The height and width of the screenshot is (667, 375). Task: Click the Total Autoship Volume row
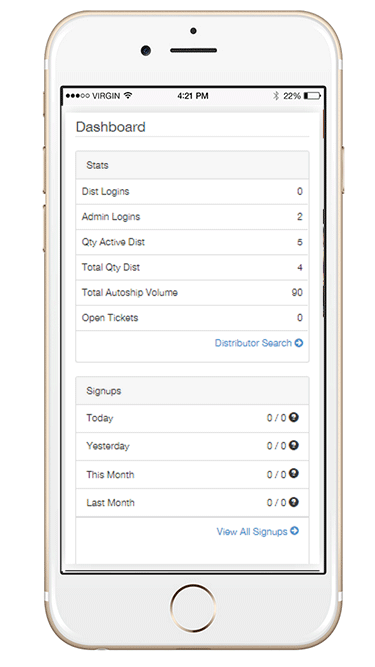192,293
